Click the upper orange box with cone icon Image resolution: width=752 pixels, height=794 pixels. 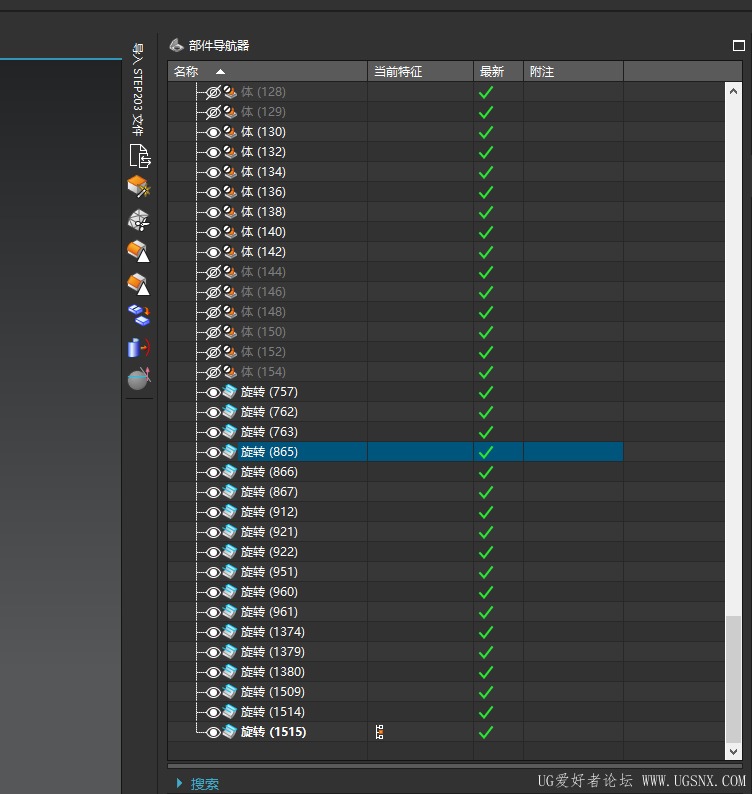coord(139,252)
